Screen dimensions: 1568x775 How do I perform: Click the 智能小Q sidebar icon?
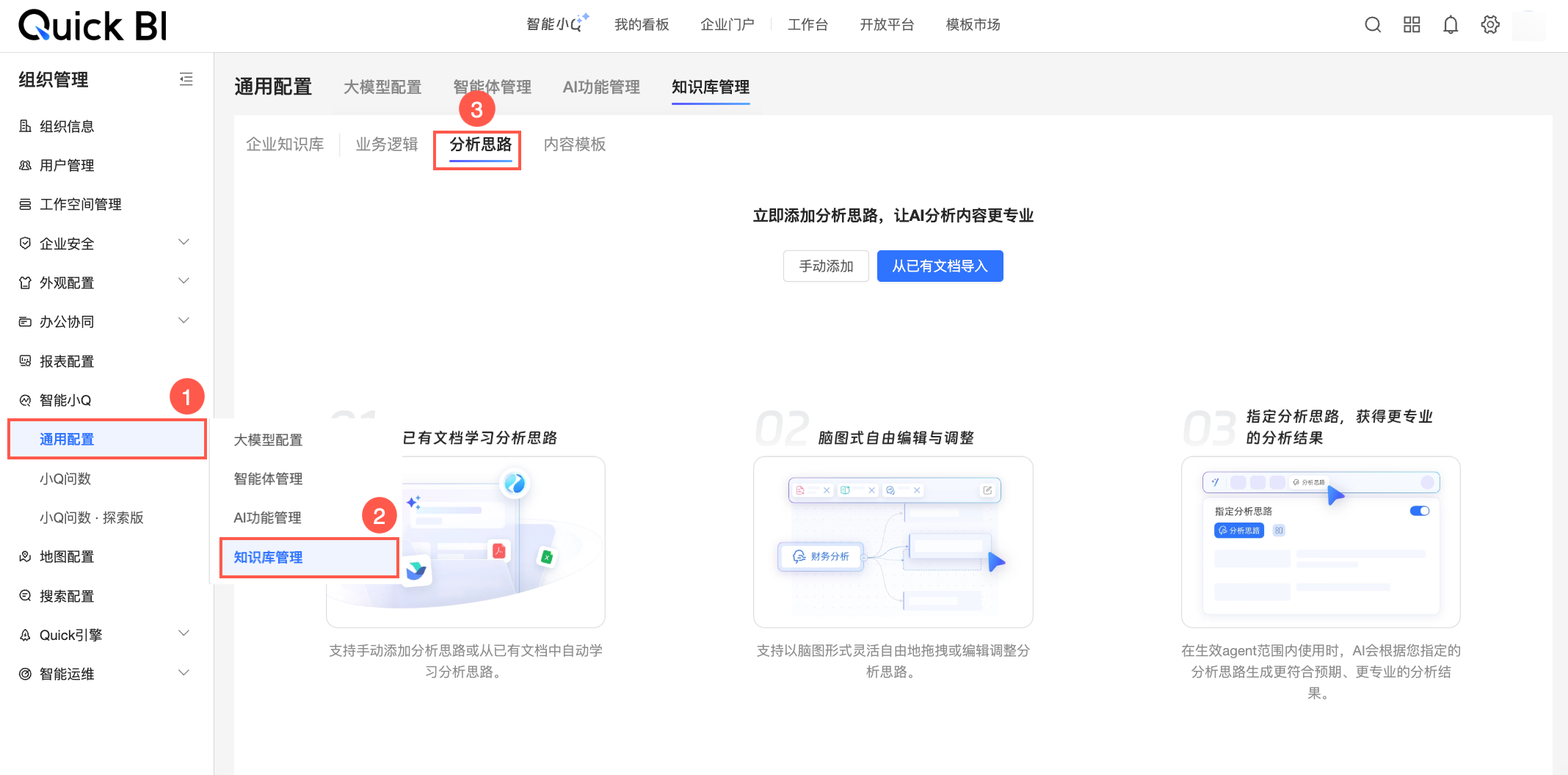[25, 400]
